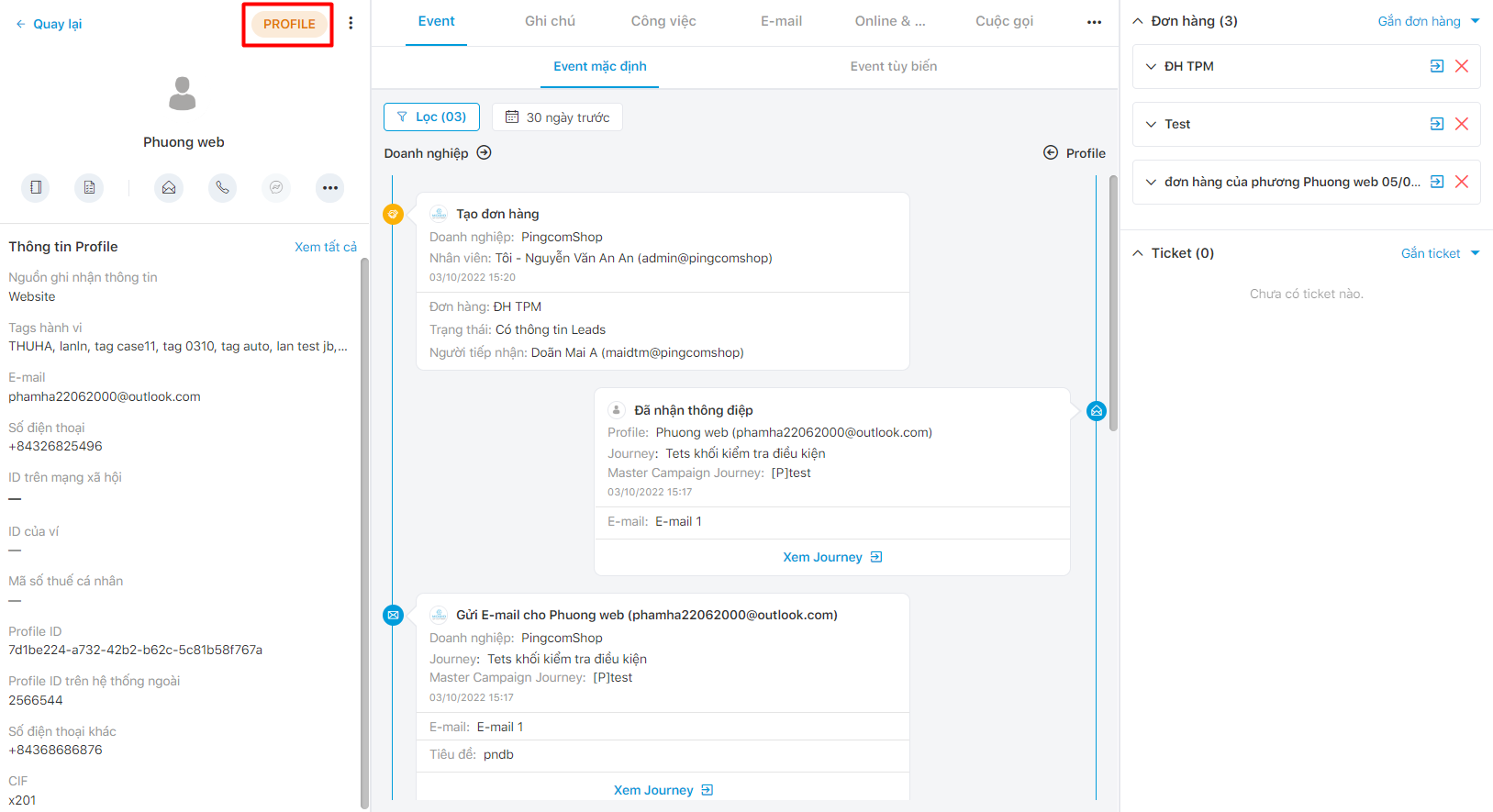Click the three-dot more actions icon under profile
The height and width of the screenshot is (812, 1493).
tap(329, 187)
